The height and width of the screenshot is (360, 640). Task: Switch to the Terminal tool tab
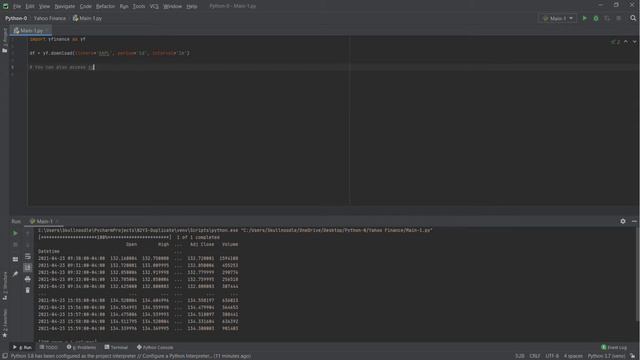pyautogui.click(x=116, y=347)
